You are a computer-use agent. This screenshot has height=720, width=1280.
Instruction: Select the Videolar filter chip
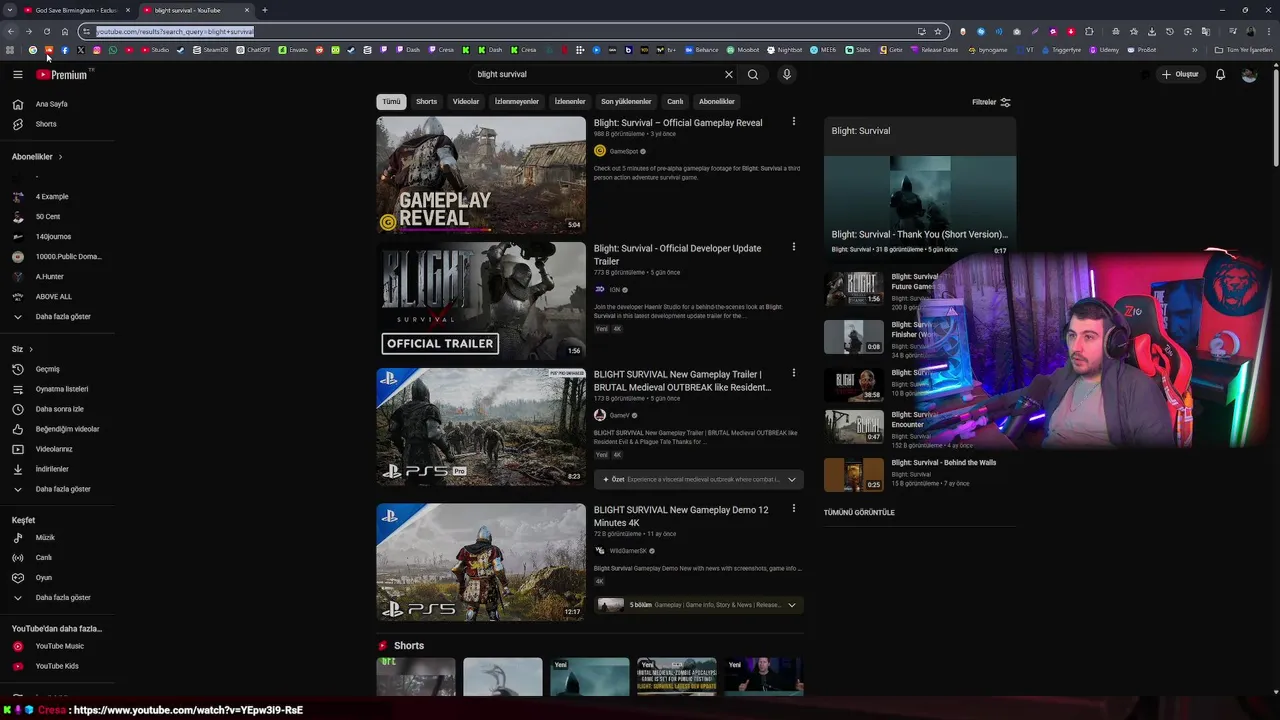466,101
